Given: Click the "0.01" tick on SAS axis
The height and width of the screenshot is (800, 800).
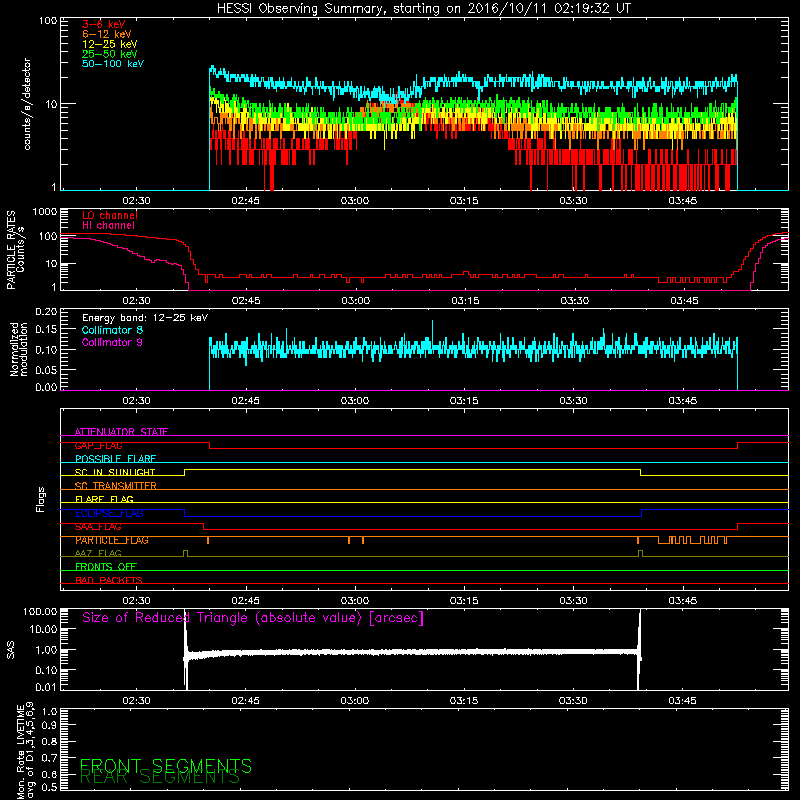Looking at the screenshot, I should tap(46, 687).
